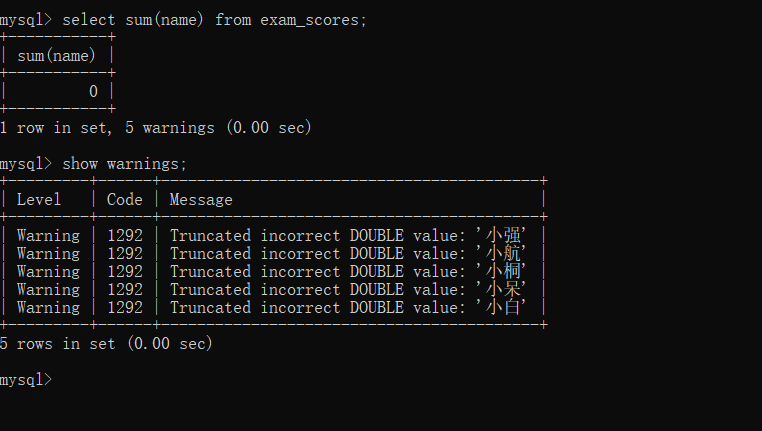Click the empty mysql> prompt at bottom
762x431 pixels.
coord(26,379)
